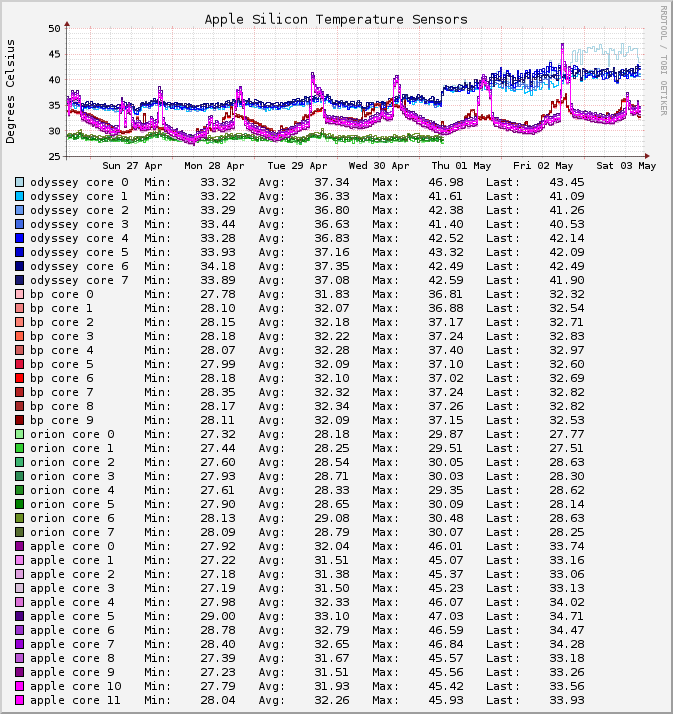The image size is (673, 714).
Task: Click the apple core 4 label
Action: (72, 602)
